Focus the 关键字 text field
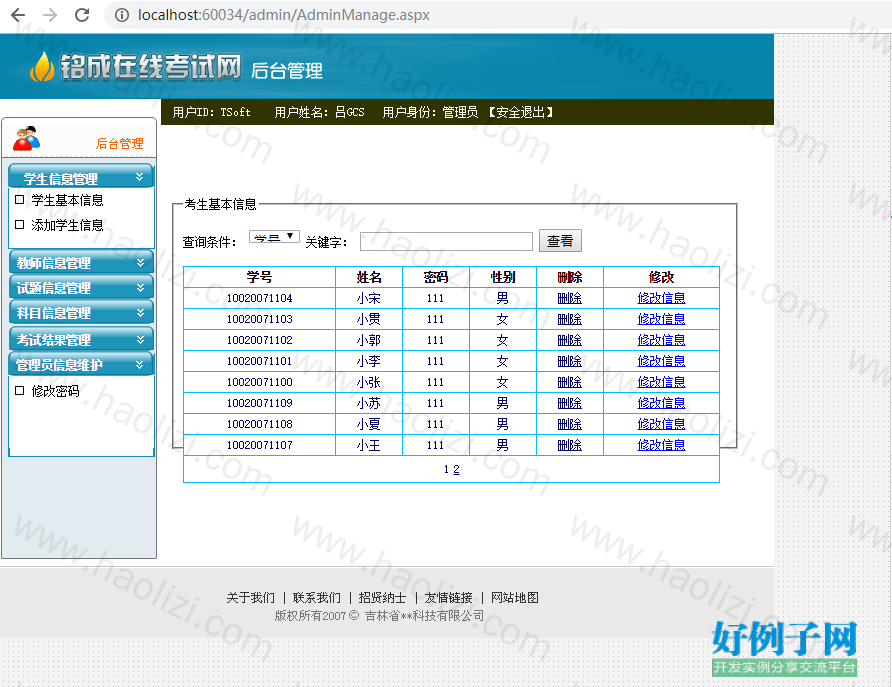Image resolution: width=892 pixels, height=687 pixels. click(x=447, y=241)
